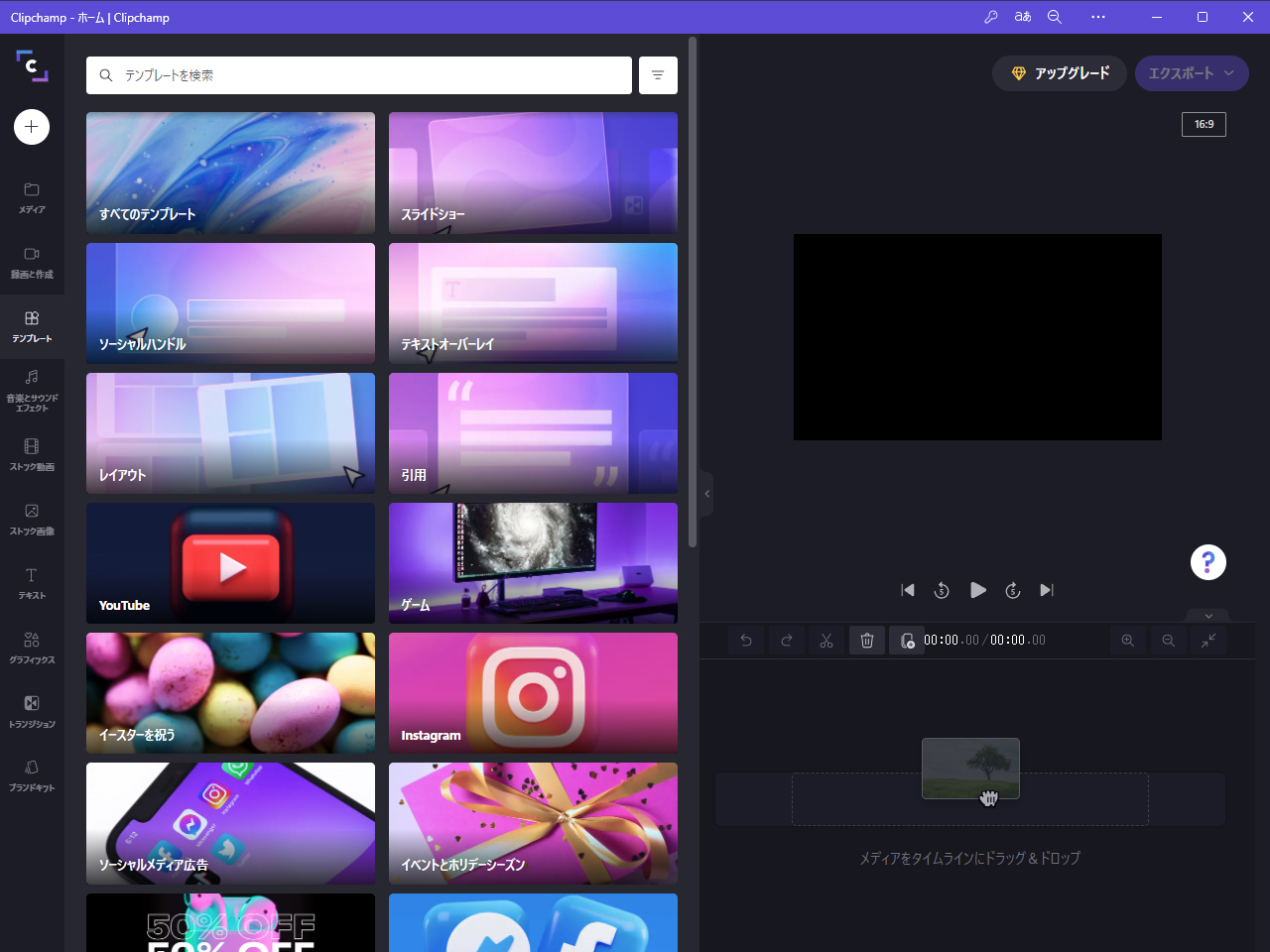Open the イースターを祝う template category
The height and width of the screenshot is (952, 1270).
[230, 693]
